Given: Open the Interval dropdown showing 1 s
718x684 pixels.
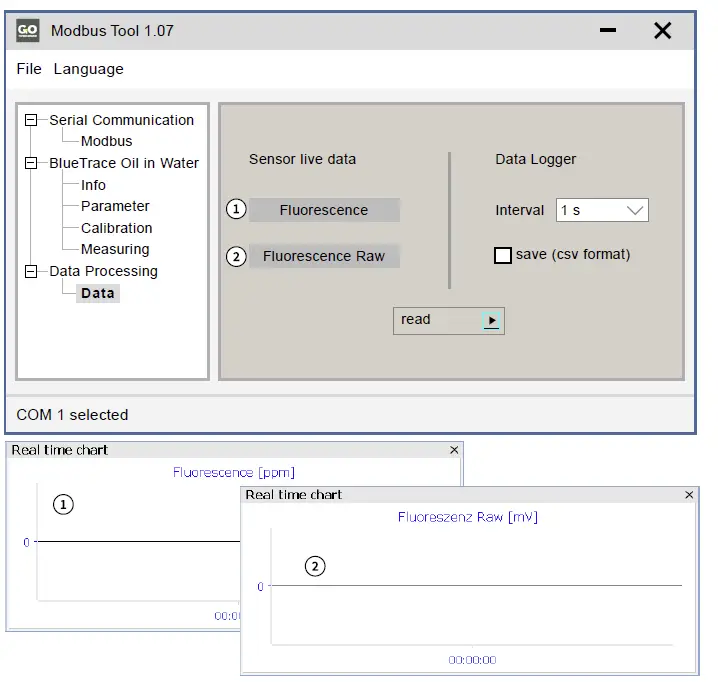Looking at the screenshot, I should [602, 210].
